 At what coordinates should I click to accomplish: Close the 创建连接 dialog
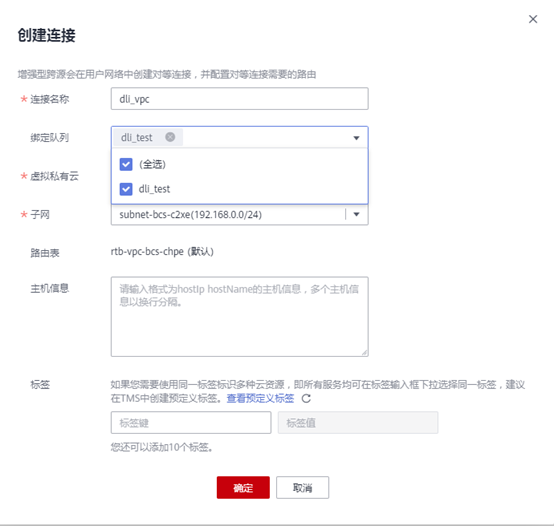click(533, 19)
